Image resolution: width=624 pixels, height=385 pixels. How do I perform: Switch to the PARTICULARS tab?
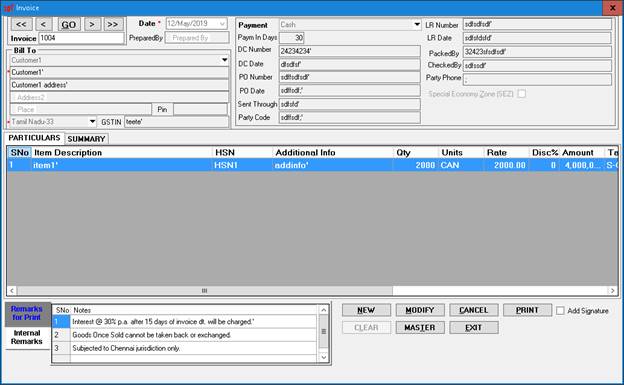click(x=34, y=138)
